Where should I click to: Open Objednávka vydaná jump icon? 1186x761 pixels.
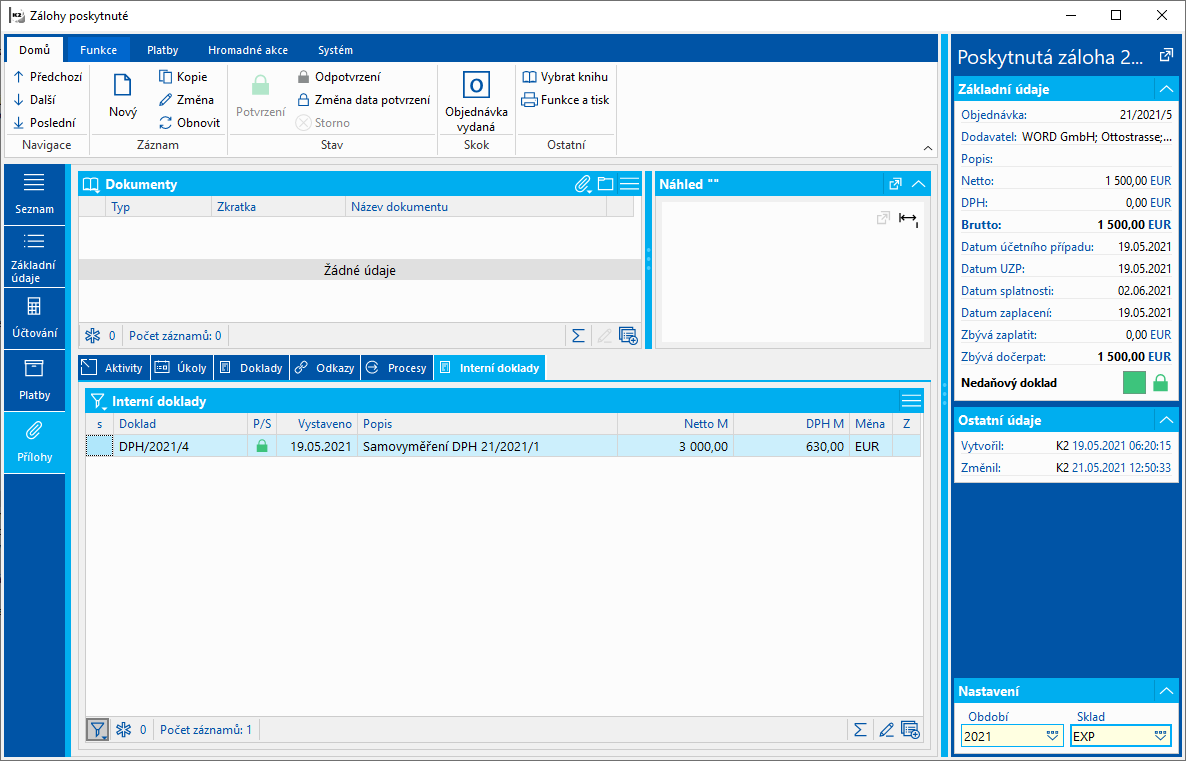tap(476, 86)
